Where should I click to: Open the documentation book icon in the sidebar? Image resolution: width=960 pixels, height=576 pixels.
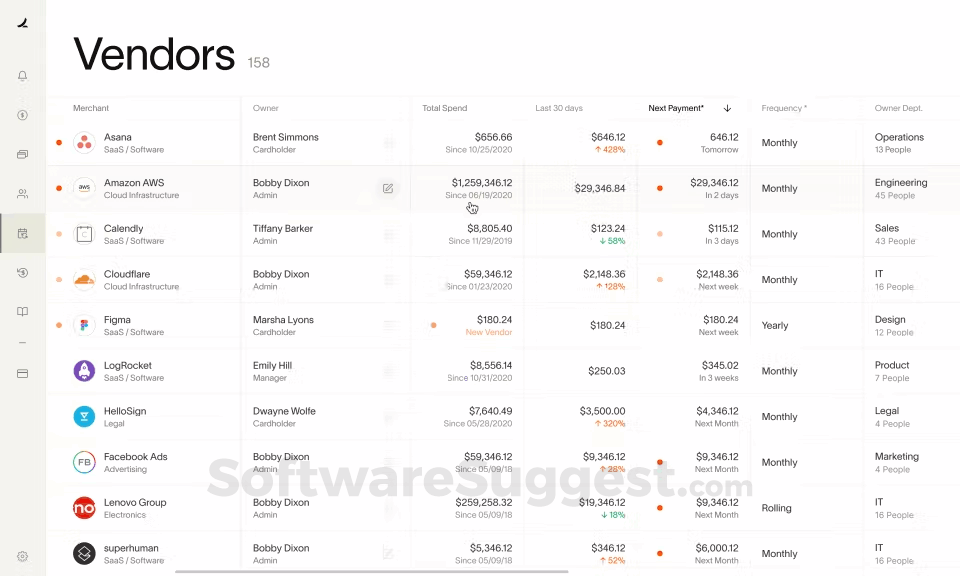[x=22, y=311]
